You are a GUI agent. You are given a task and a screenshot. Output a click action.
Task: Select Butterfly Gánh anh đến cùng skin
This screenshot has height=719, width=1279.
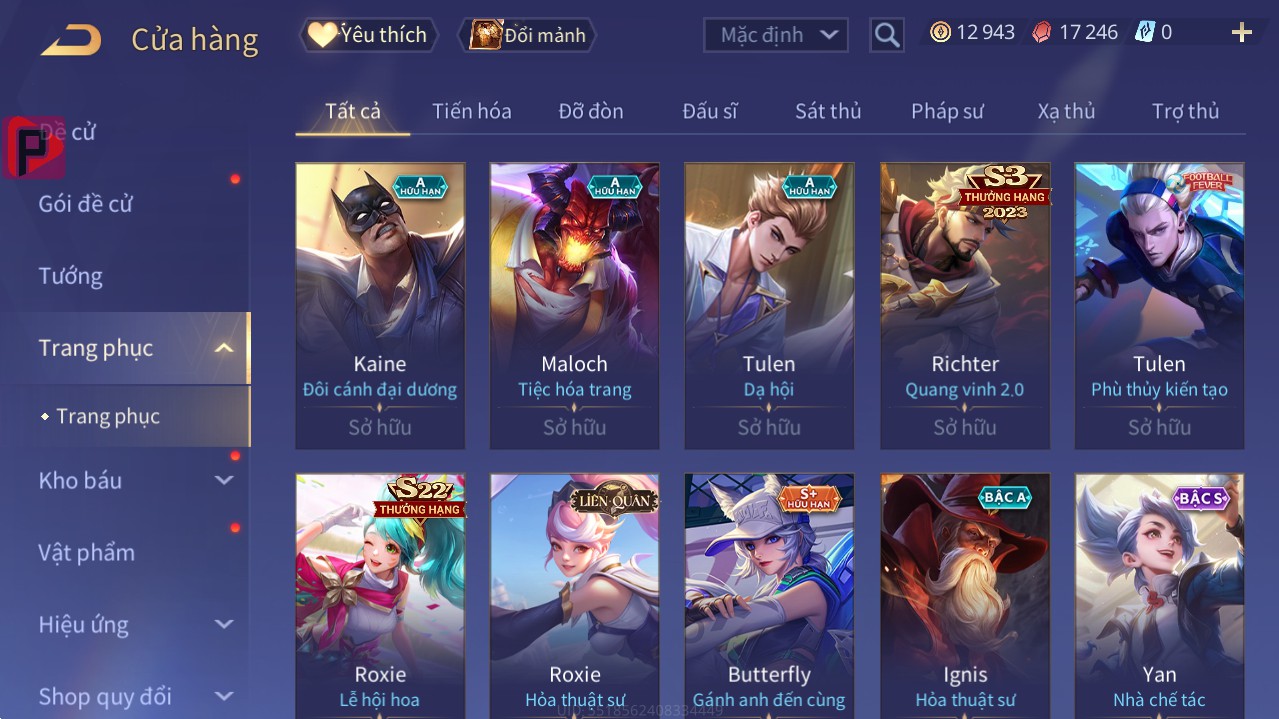coord(769,596)
